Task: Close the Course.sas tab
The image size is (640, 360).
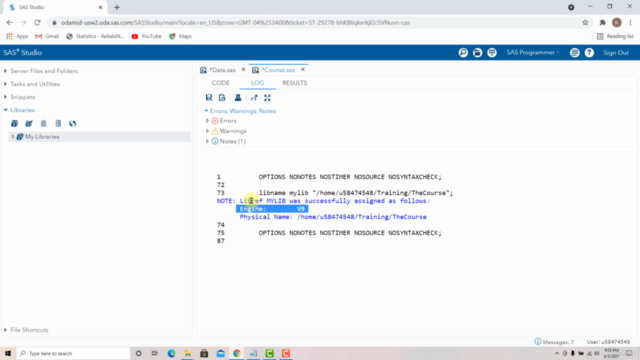Action: [x=303, y=70]
